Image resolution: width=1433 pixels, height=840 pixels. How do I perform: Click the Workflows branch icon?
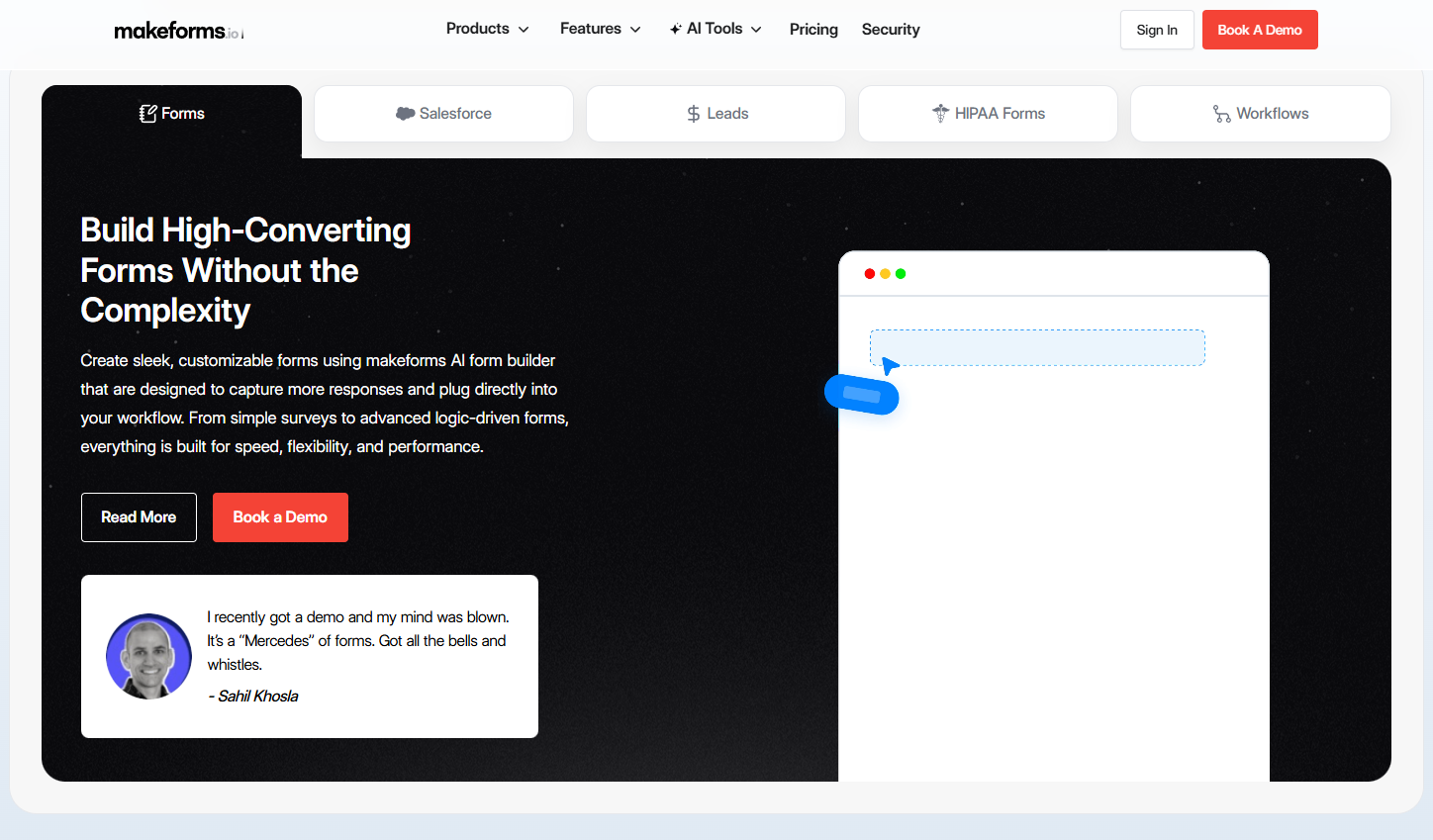coord(1222,114)
